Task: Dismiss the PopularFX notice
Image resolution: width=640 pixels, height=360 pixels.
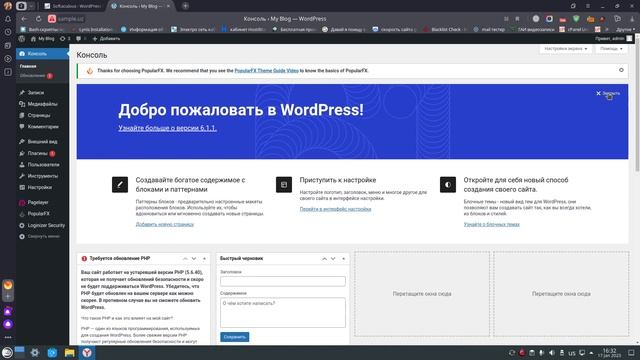Action: (x=621, y=70)
